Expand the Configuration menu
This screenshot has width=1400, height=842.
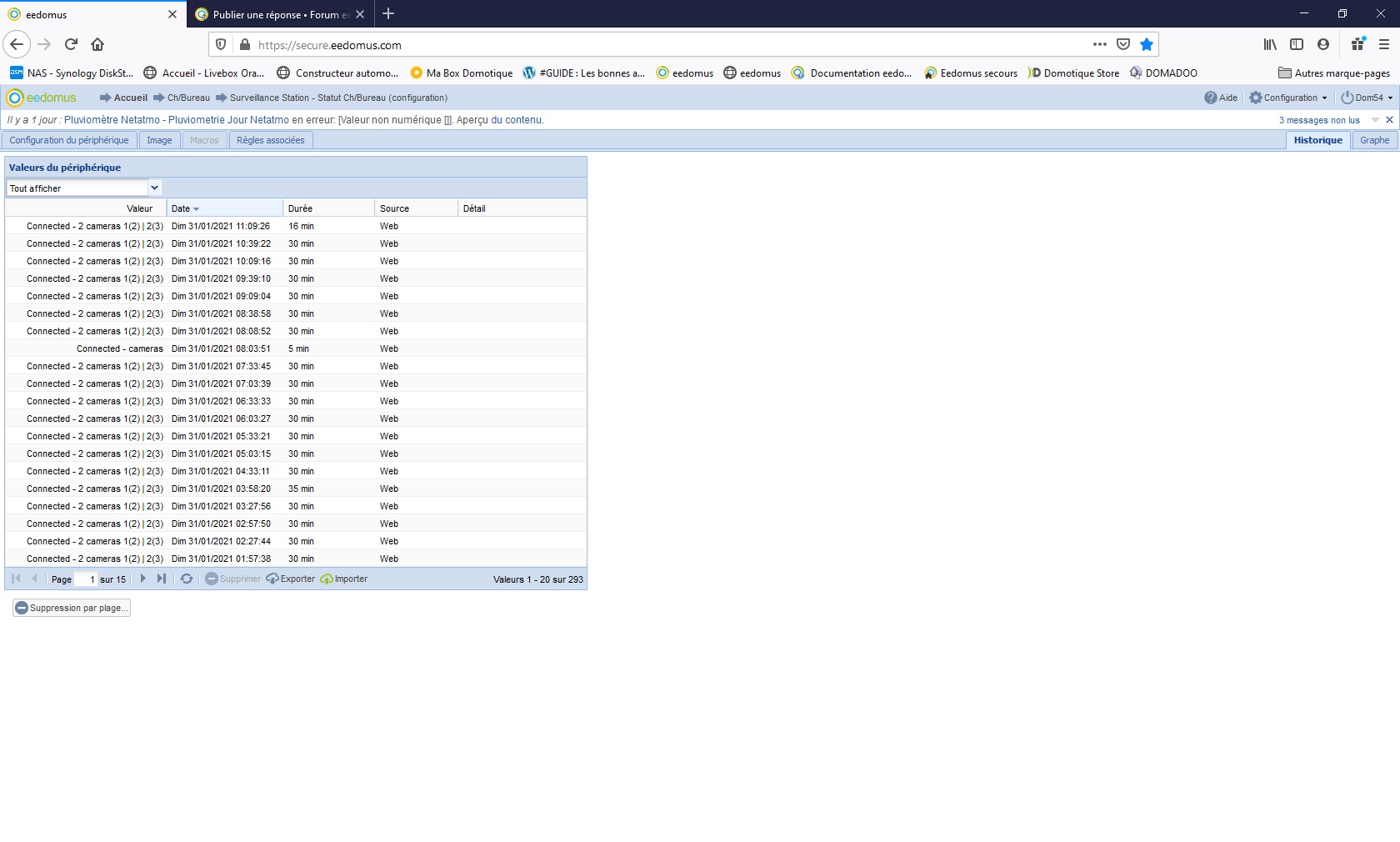[x=1288, y=98]
